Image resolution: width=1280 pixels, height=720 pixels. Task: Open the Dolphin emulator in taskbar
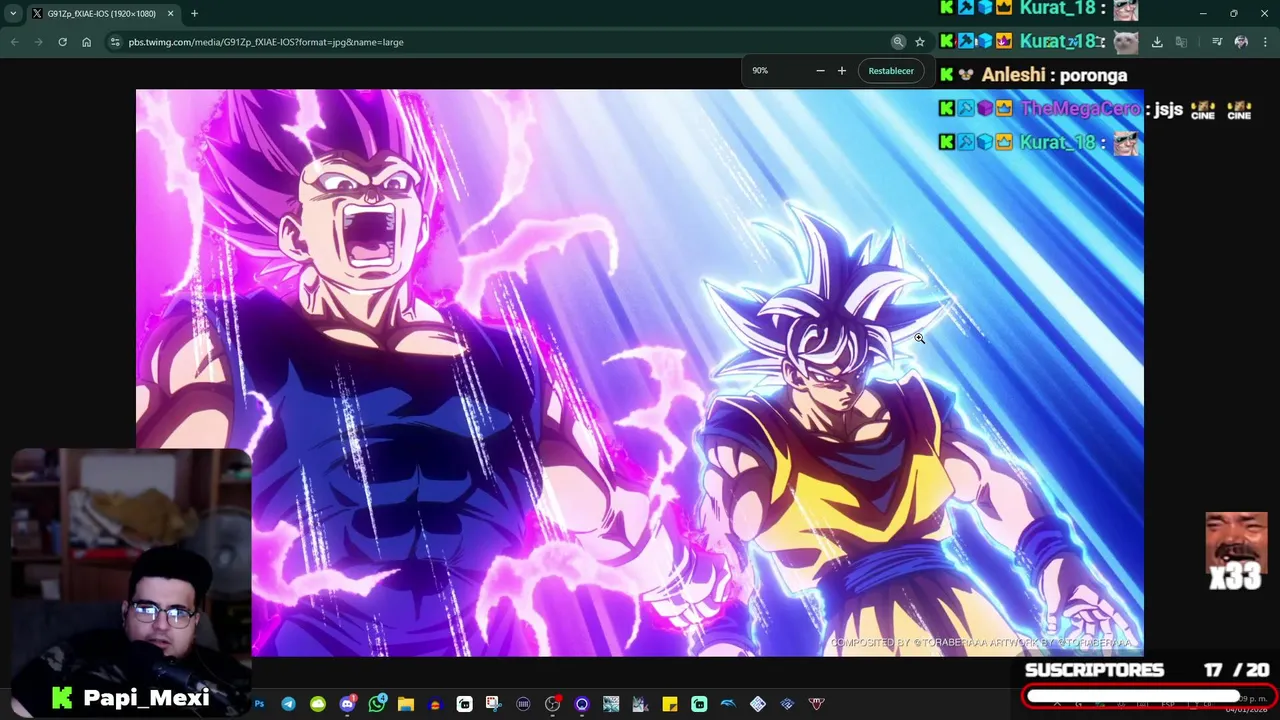point(728,704)
